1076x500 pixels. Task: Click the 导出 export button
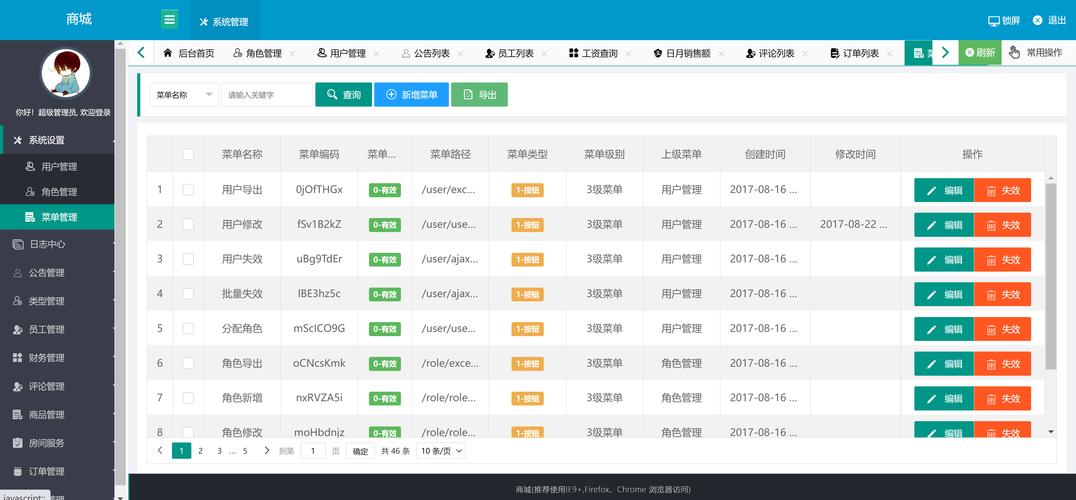point(479,95)
